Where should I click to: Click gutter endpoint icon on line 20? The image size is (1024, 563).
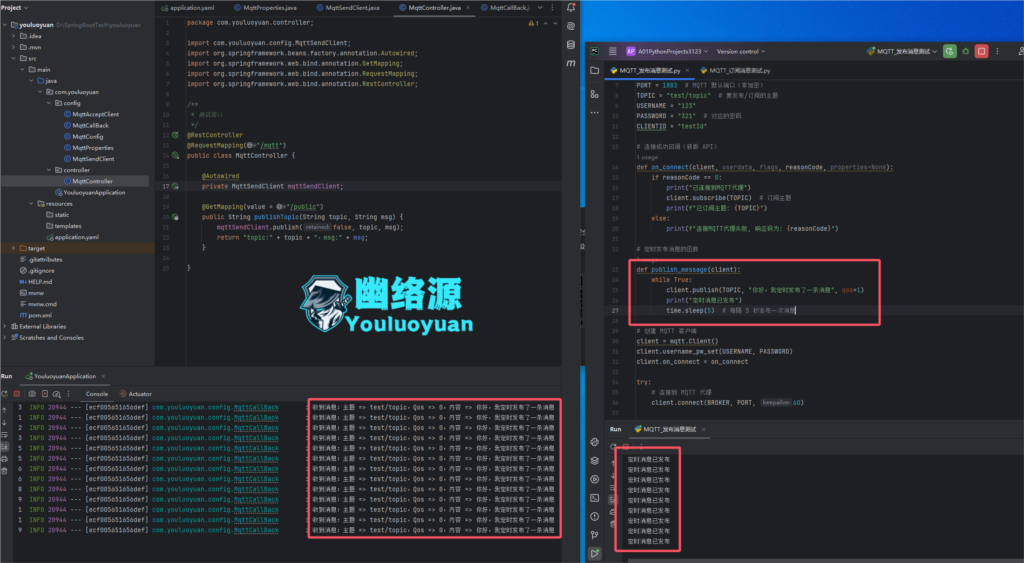(175, 217)
